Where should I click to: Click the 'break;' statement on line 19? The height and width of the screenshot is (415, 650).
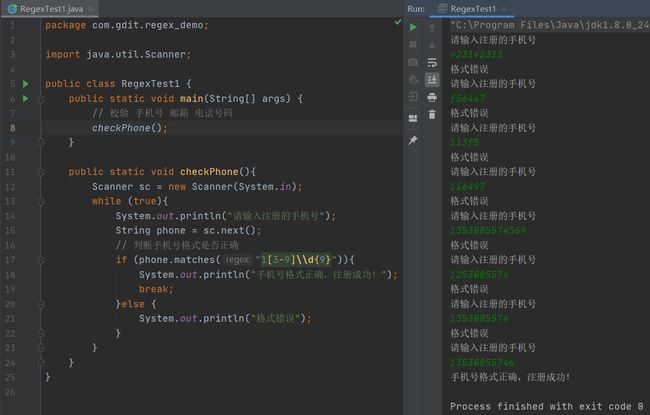point(156,289)
